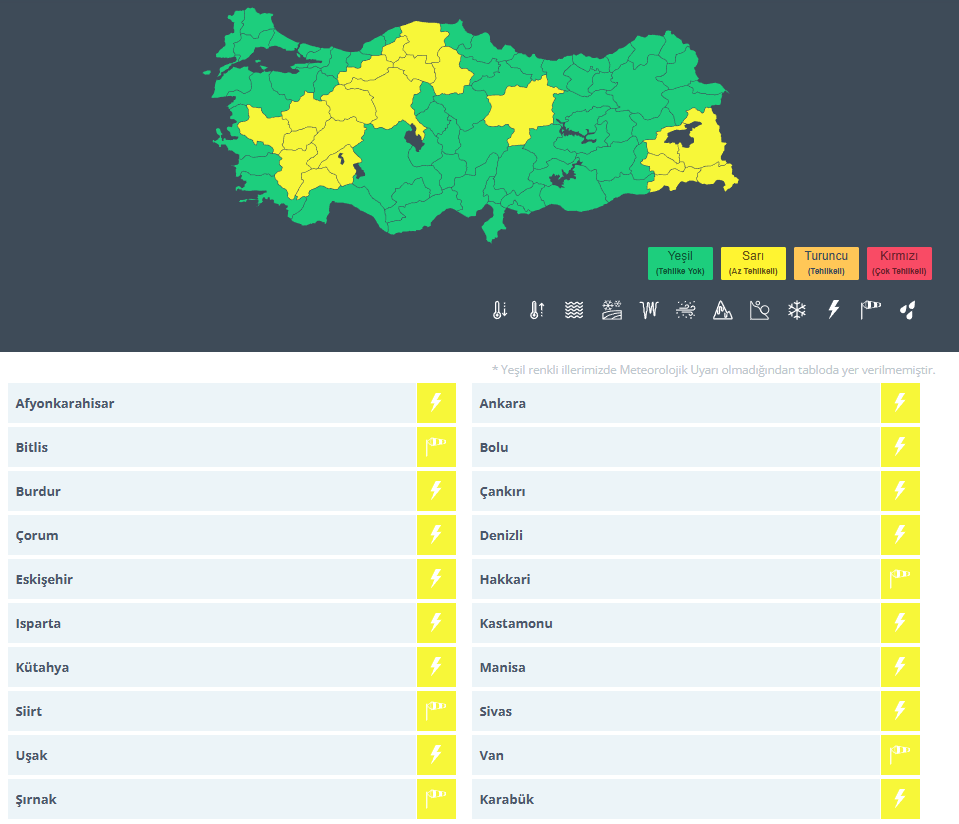Click the windsock icon in Şırnak row

tap(436, 799)
